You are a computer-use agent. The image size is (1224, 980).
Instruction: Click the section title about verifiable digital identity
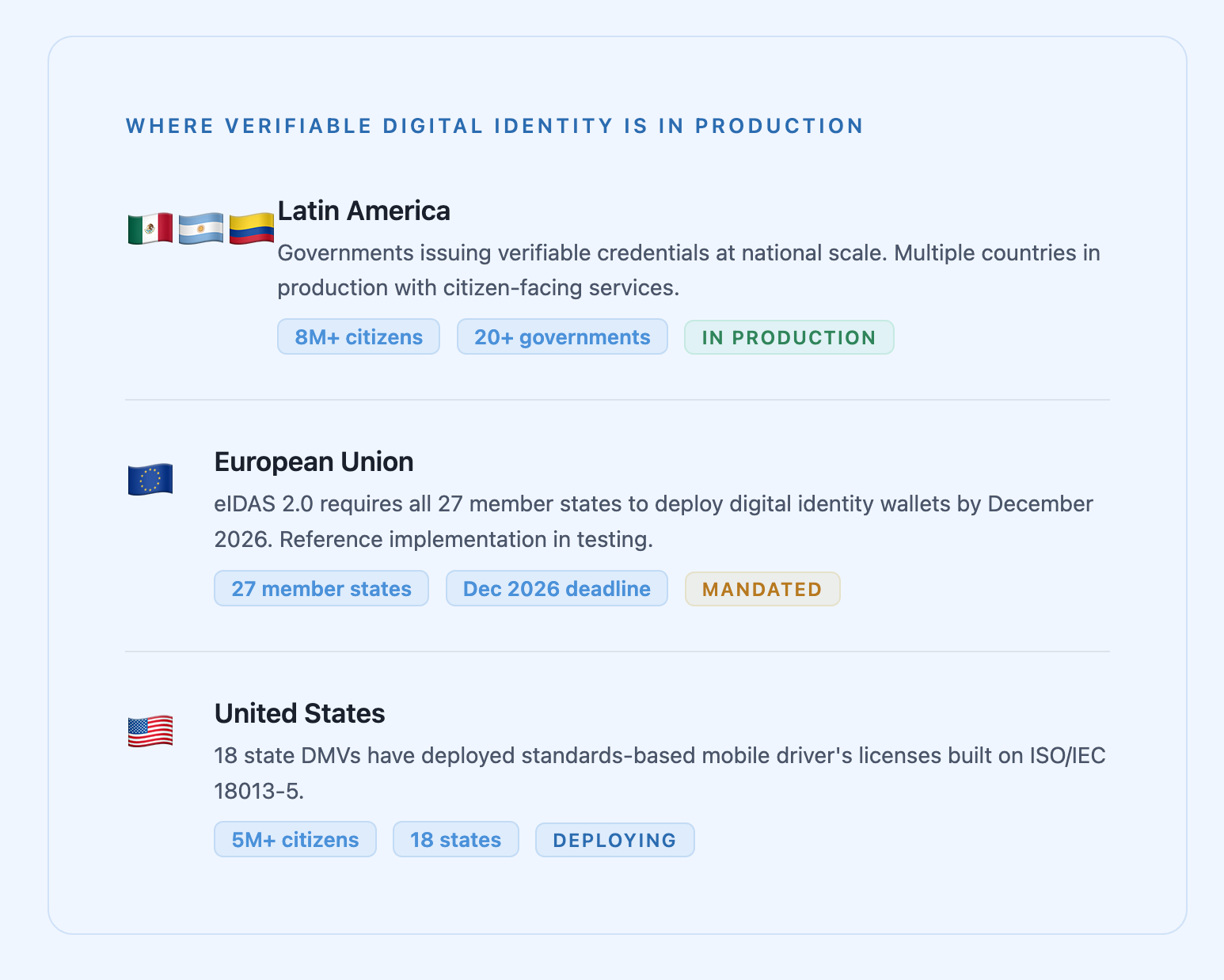[x=495, y=127]
